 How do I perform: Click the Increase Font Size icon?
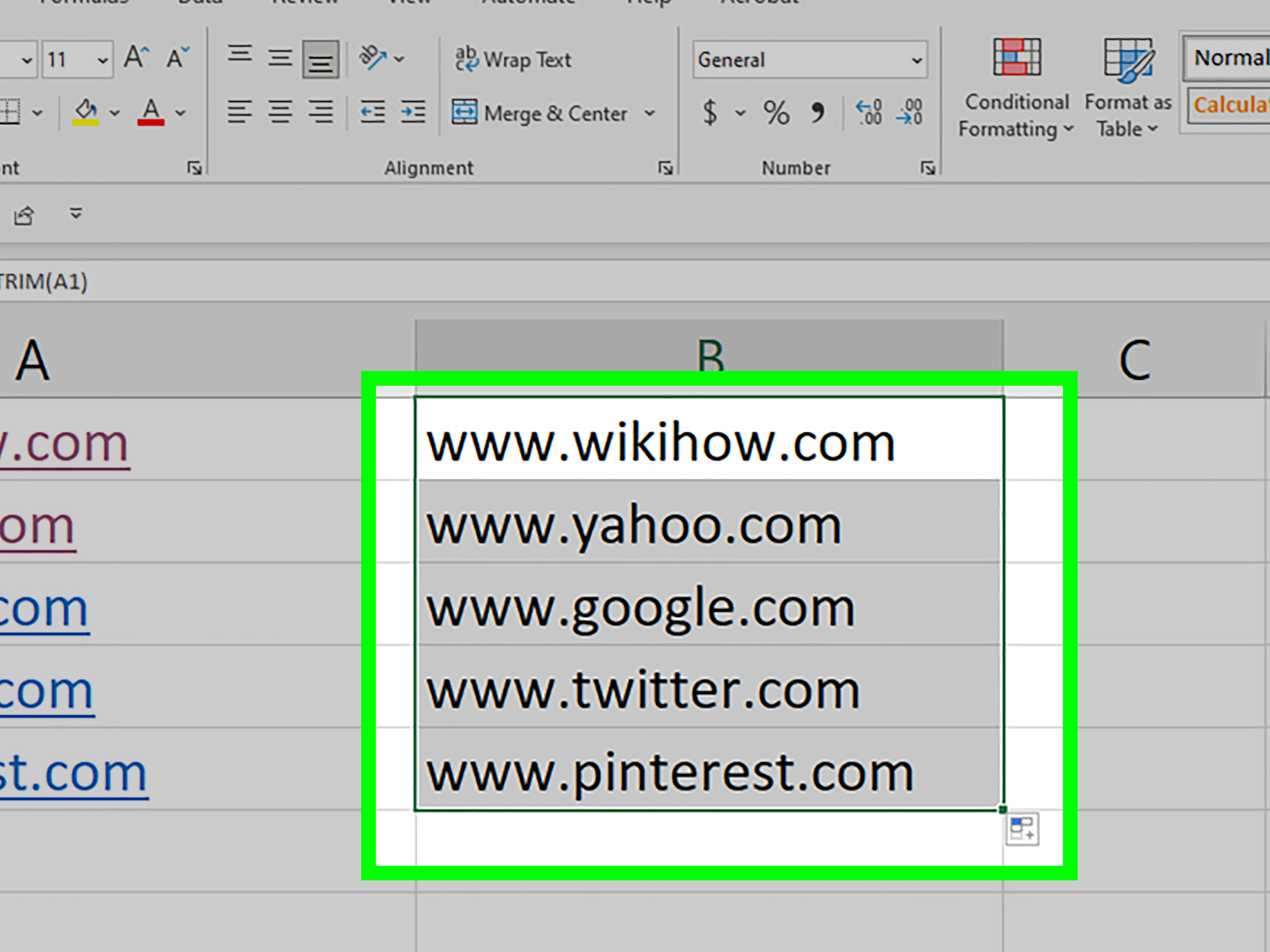tap(137, 57)
